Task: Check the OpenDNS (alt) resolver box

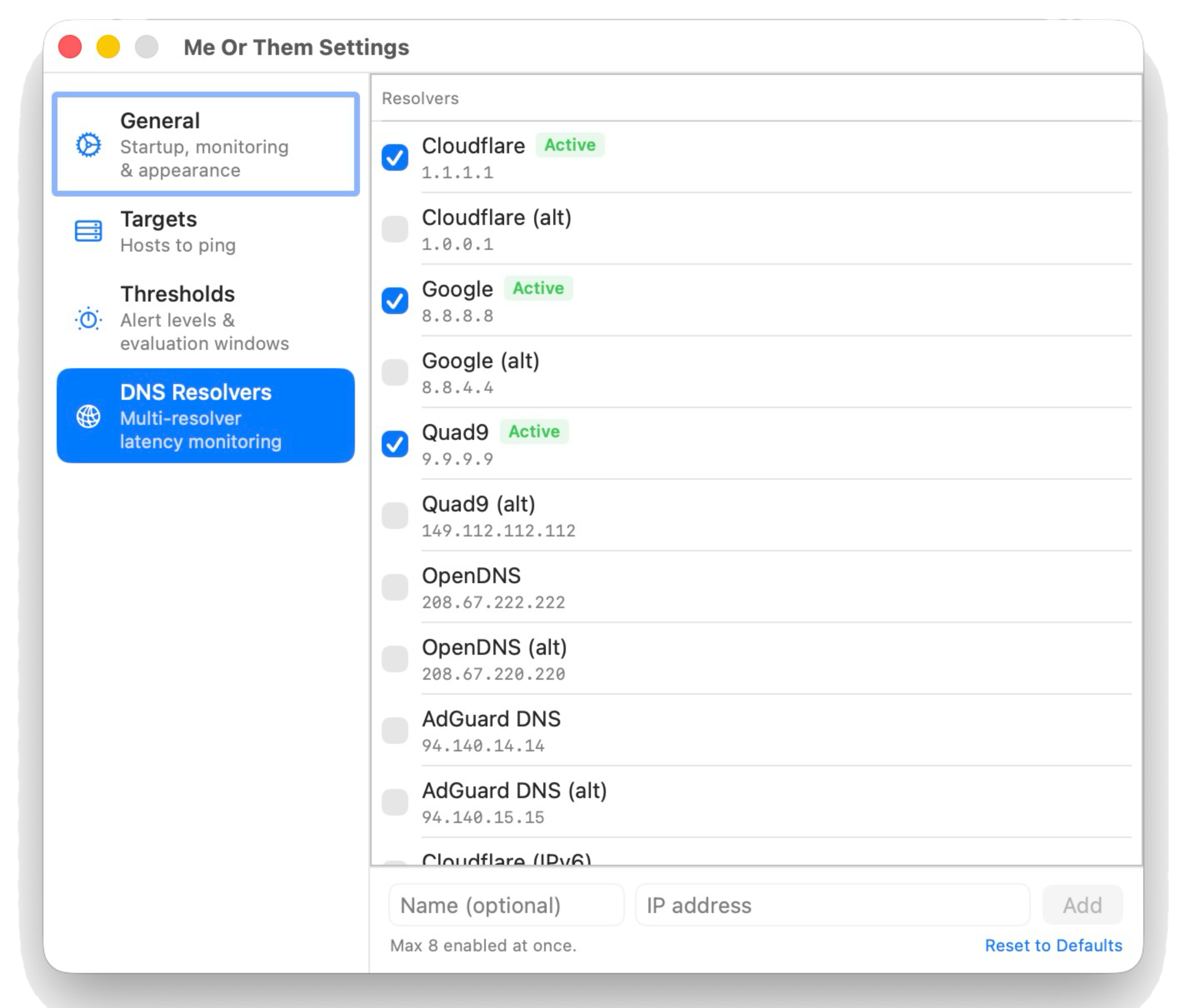Action: [x=395, y=659]
